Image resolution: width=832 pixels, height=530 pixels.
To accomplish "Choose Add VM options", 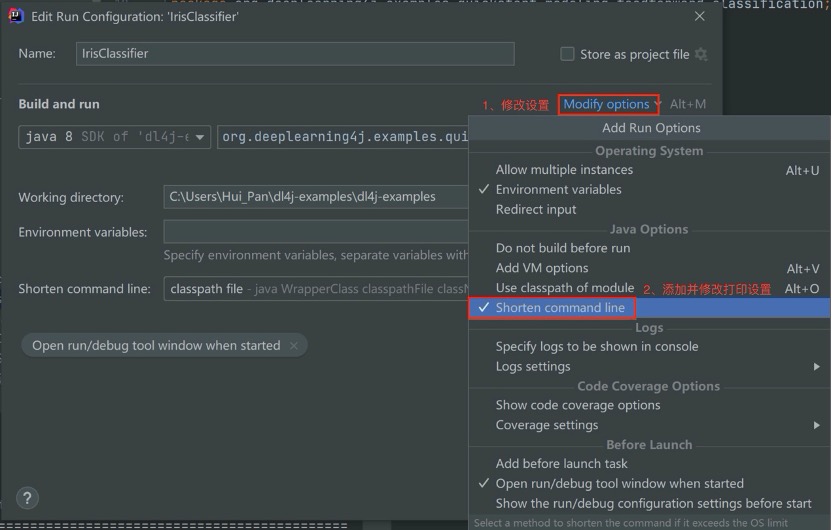I will [650, 268].
